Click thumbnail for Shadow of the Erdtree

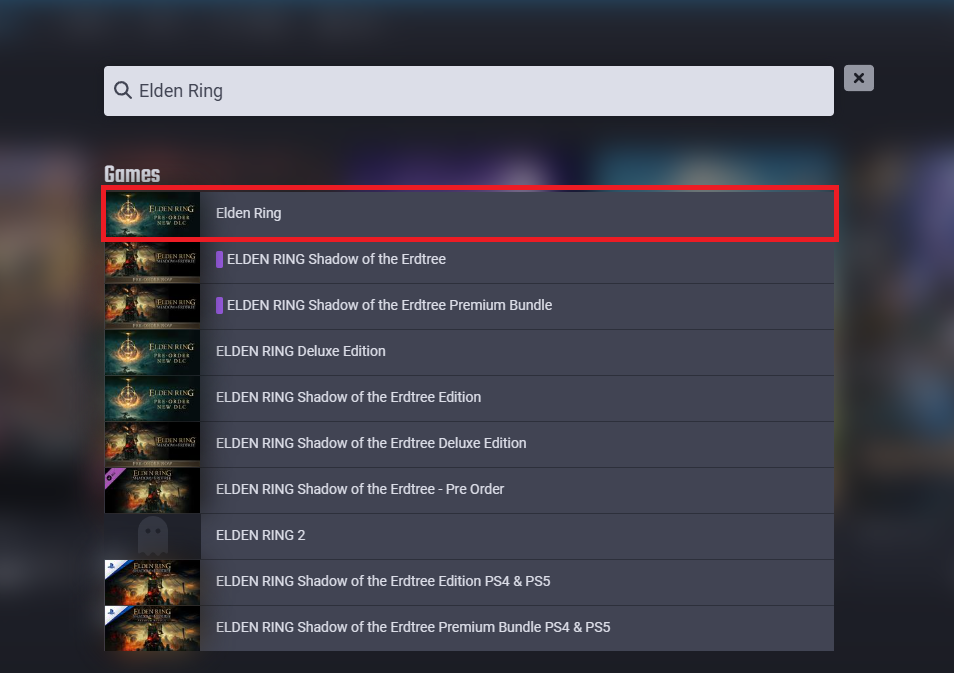point(152,260)
